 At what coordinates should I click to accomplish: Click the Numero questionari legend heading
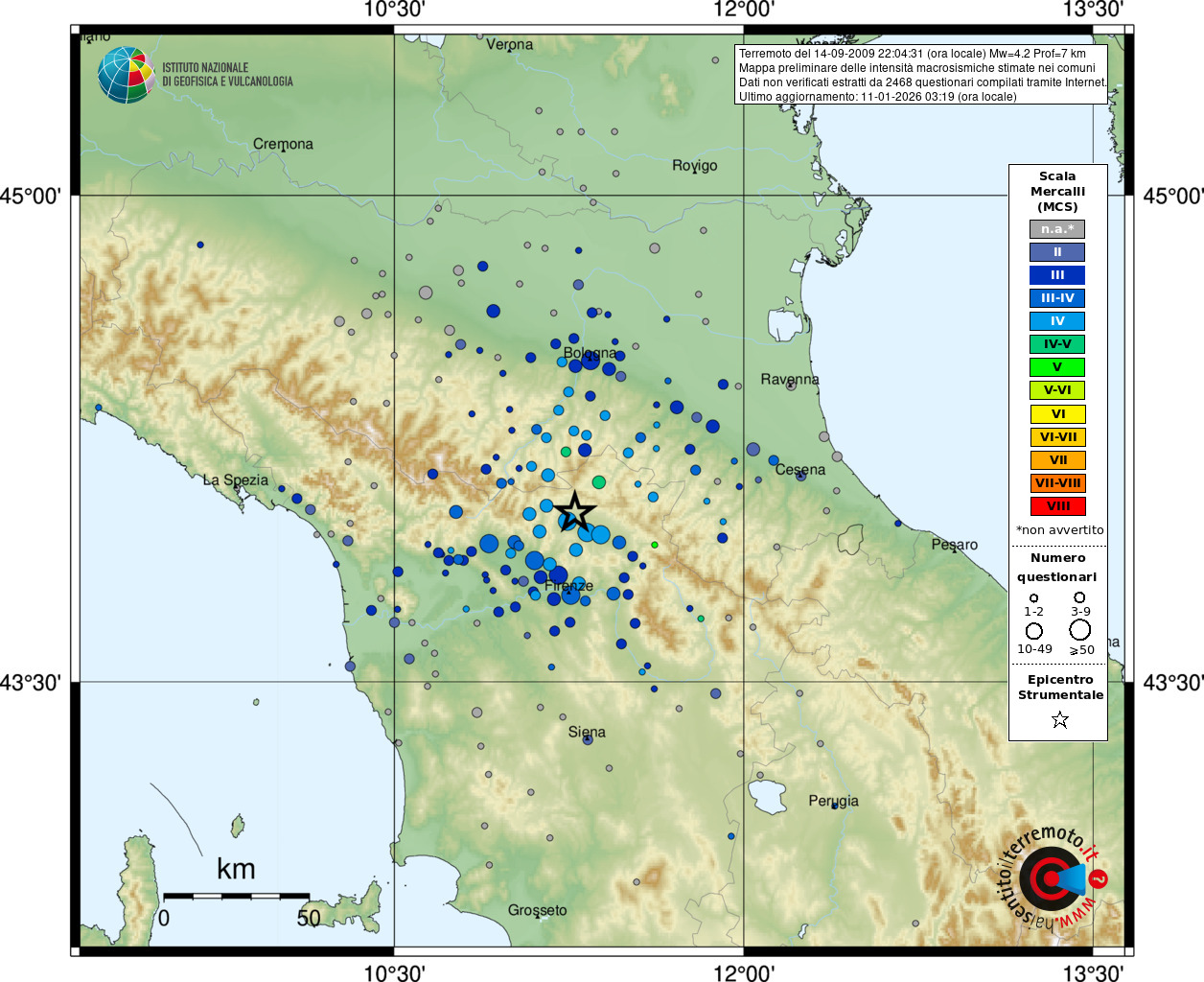point(1057,567)
